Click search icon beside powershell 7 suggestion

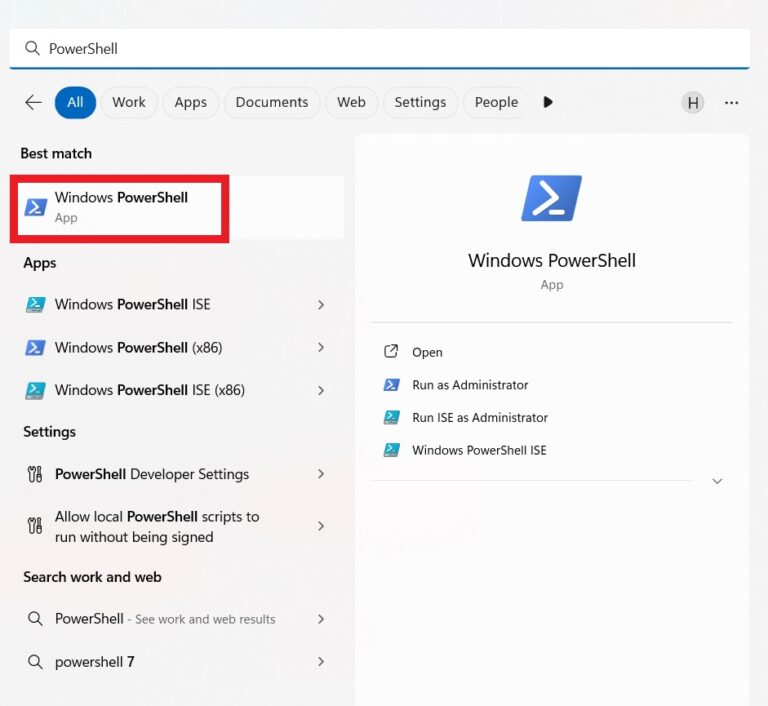pos(35,662)
